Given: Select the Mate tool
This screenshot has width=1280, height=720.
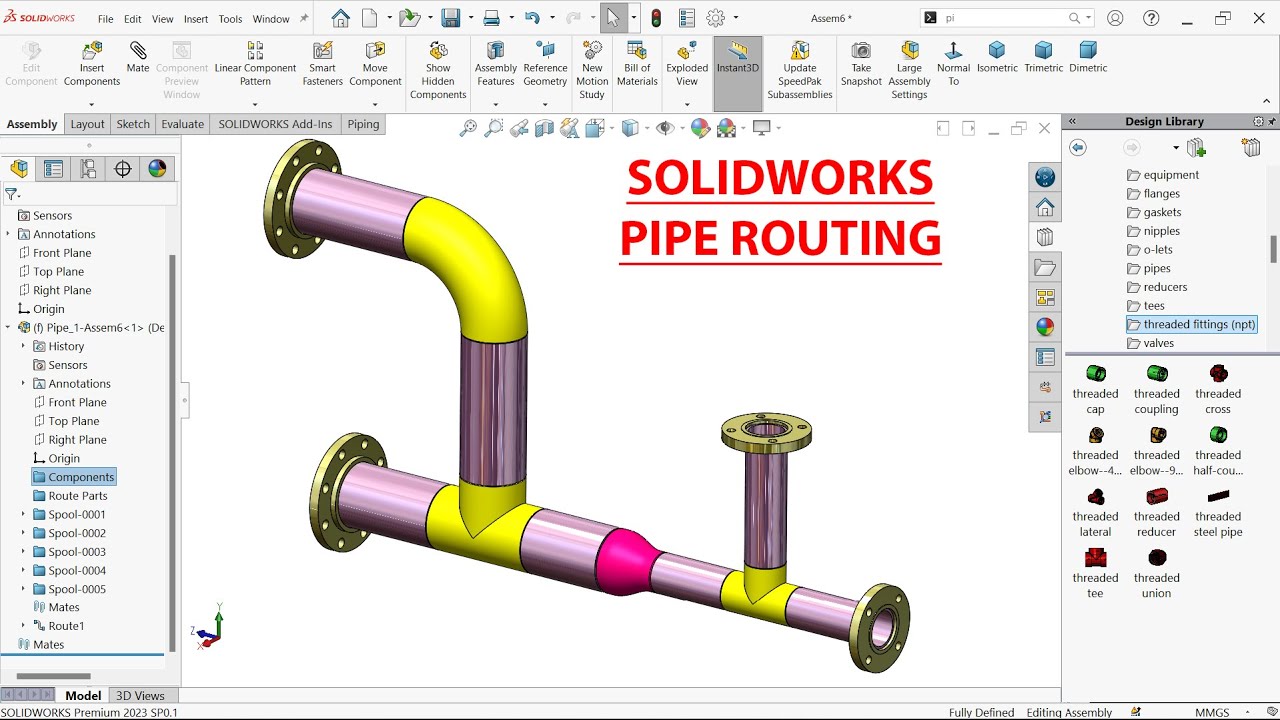Looking at the screenshot, I should click(x=138, y=58).
